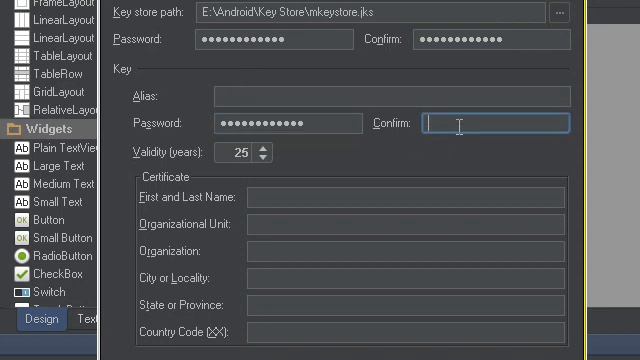
Task: Select the RadioButton label in palette
Action: click(x=63, y=256)
